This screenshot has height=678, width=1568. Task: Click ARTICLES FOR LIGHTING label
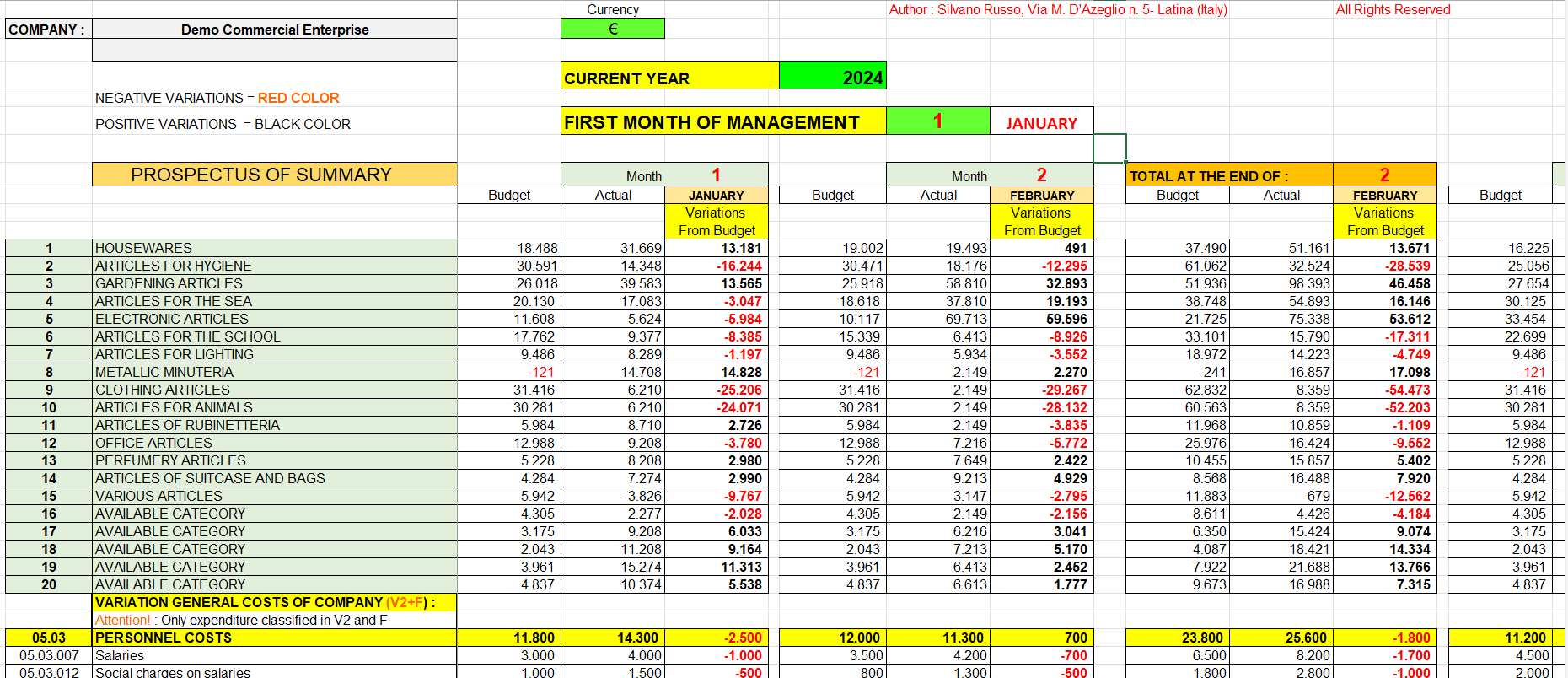pos(275,354)
